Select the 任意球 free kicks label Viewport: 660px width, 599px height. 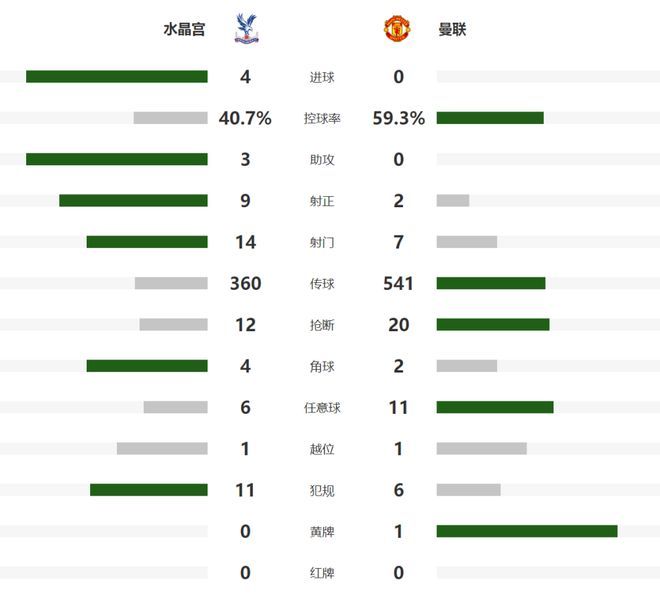point(322,407)
